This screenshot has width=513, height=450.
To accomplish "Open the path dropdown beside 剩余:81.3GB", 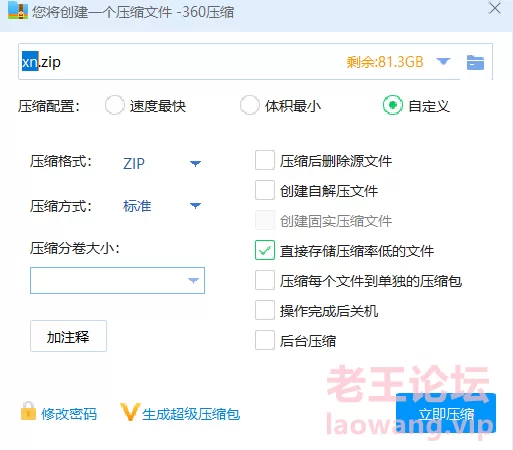I will 443,61.
